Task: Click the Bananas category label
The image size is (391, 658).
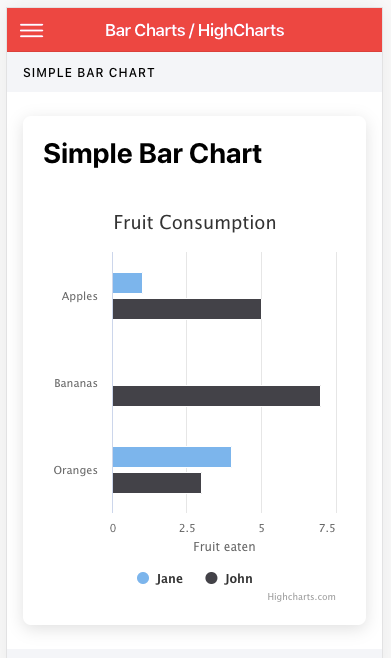Action: pyautogui.click(x=76, y=383)
